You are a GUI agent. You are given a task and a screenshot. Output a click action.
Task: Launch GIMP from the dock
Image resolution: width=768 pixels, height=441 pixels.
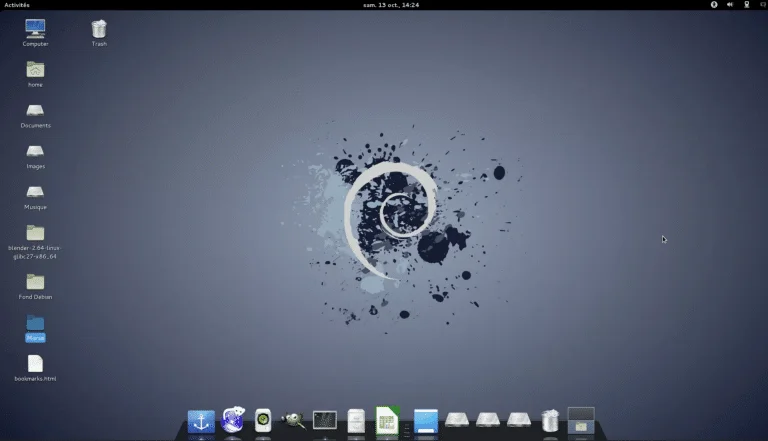point(293,421)
